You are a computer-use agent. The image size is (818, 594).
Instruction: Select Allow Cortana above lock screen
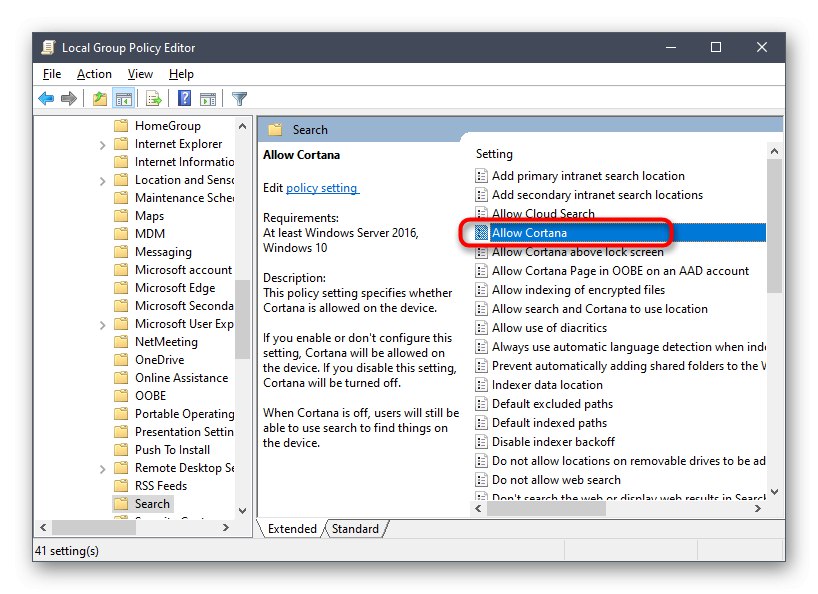(x=578, y=252)
